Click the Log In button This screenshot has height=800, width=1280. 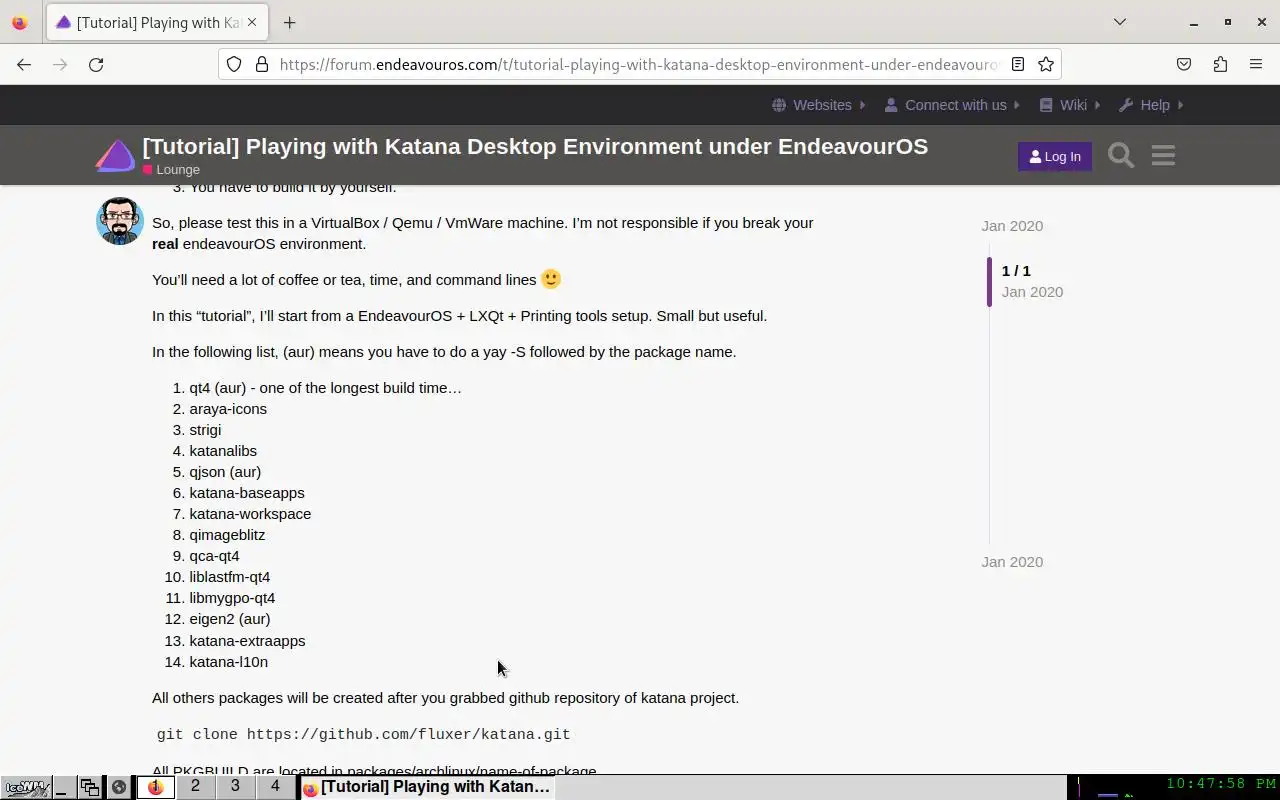click(1054, 156)
